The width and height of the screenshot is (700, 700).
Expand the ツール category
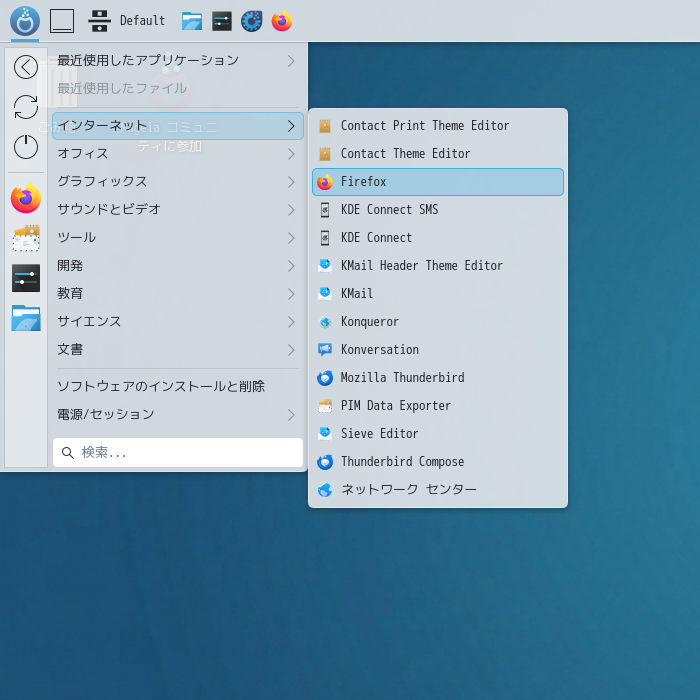(x=178, y=238)
